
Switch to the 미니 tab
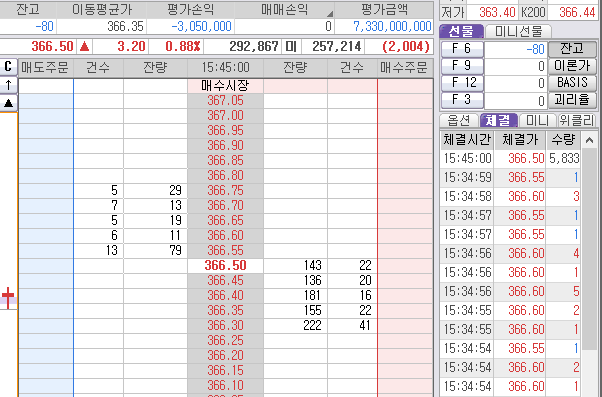(537, 121)
